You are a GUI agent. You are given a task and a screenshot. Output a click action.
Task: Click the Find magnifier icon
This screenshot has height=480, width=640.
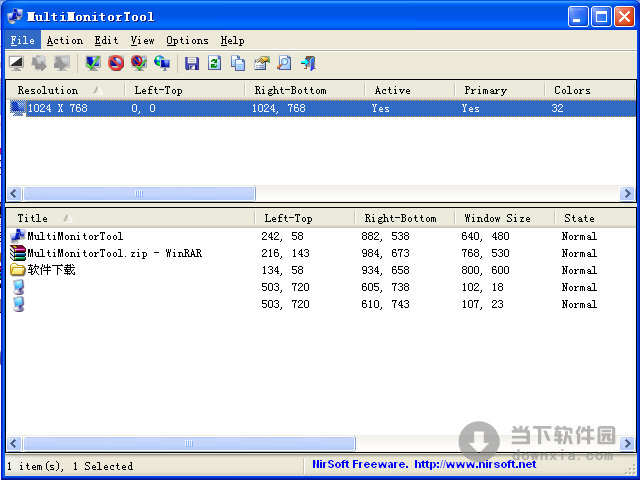284,63
